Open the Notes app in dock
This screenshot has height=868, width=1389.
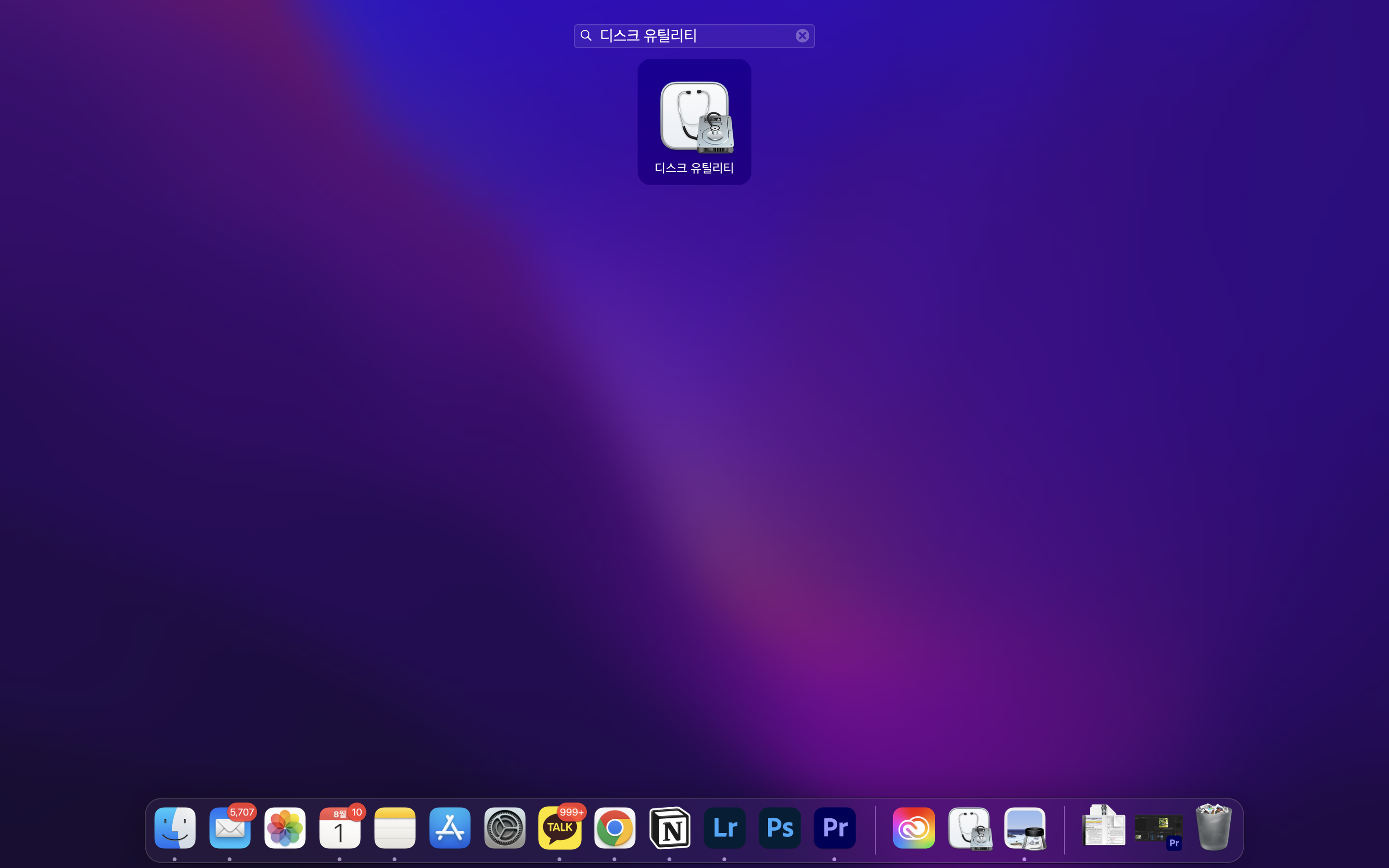click(395, 828)
